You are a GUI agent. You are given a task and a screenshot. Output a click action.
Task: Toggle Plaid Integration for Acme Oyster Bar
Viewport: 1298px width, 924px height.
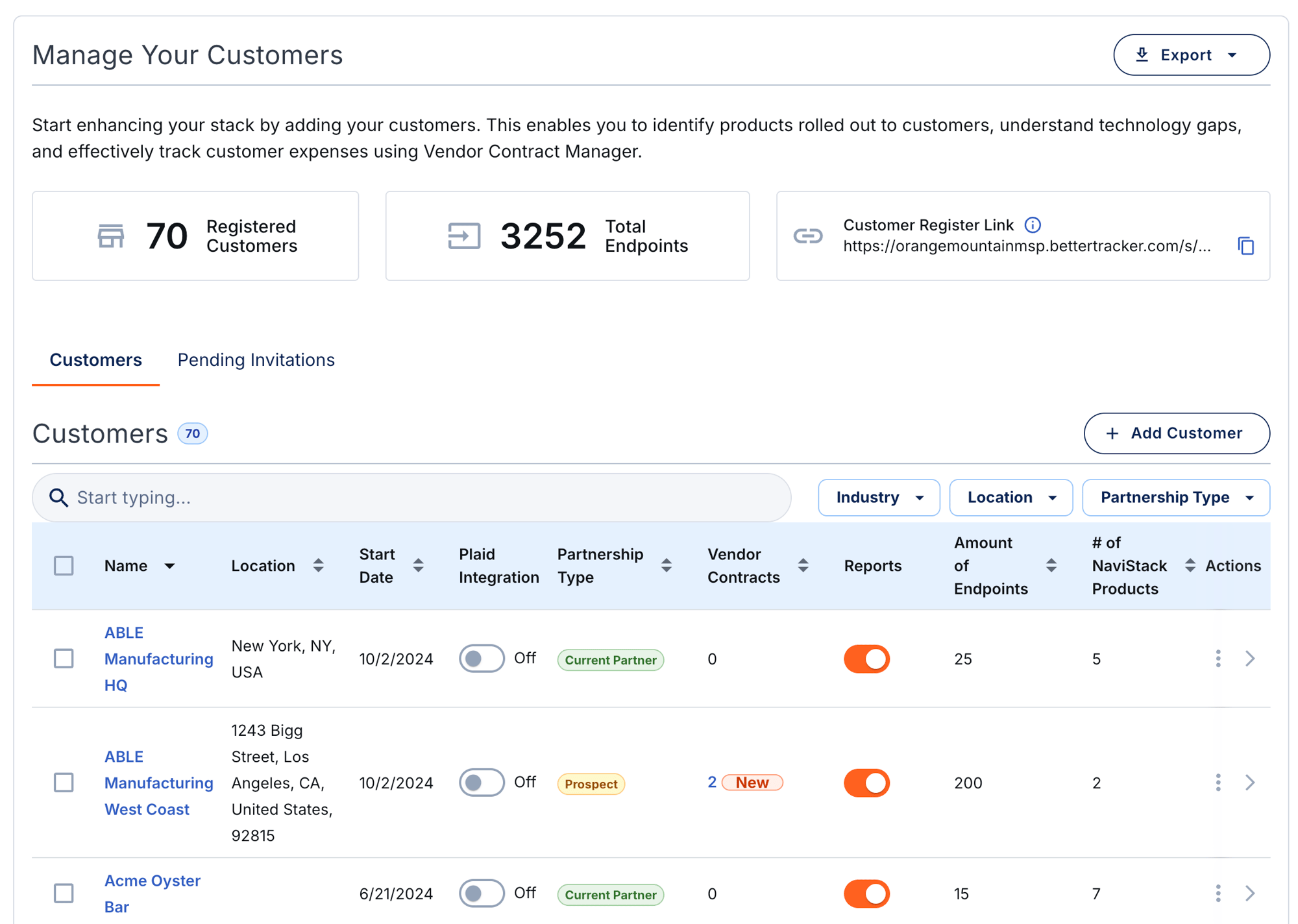point(482,894)
